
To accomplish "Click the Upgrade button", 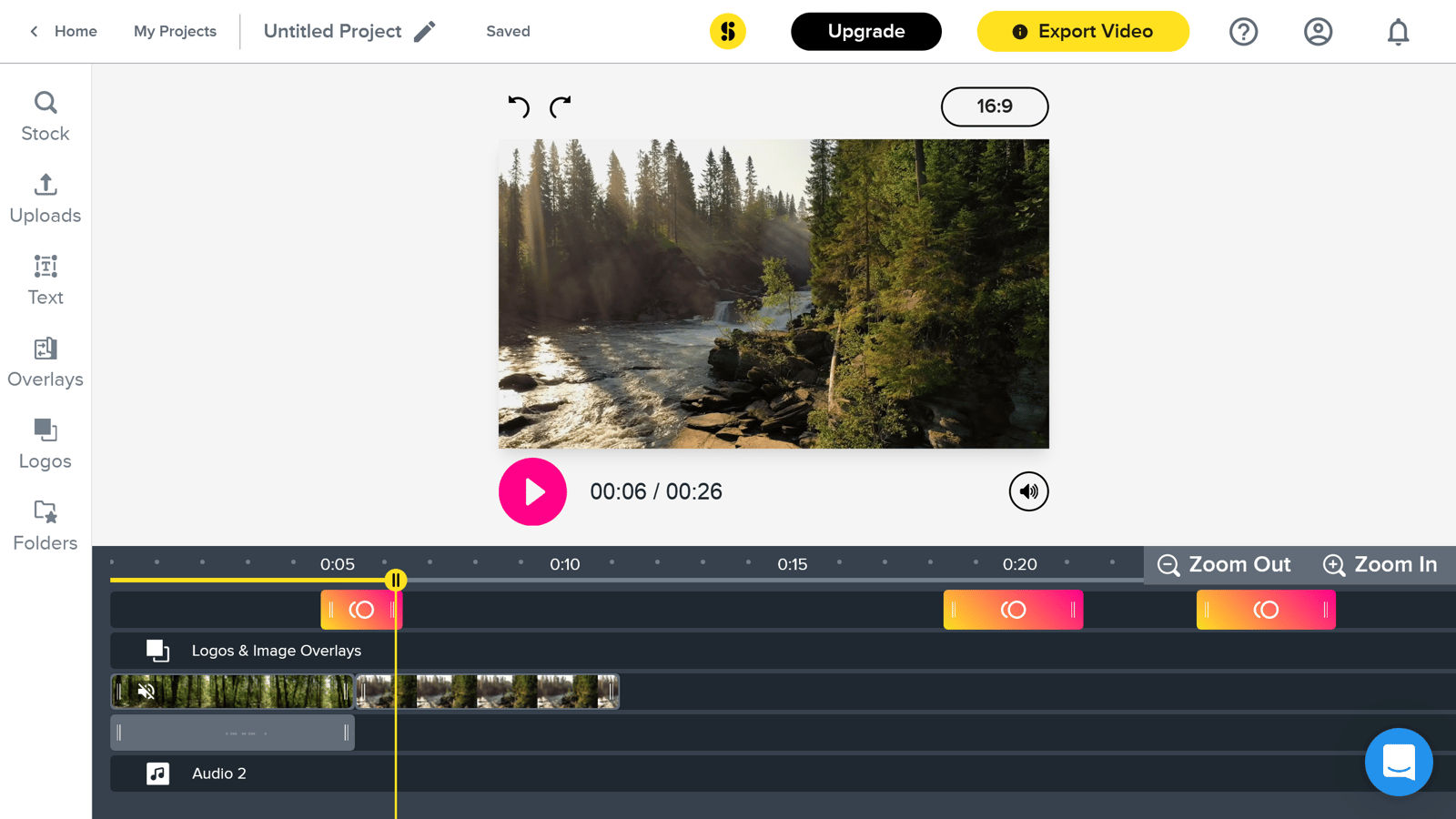I will [x=865, y=31].
